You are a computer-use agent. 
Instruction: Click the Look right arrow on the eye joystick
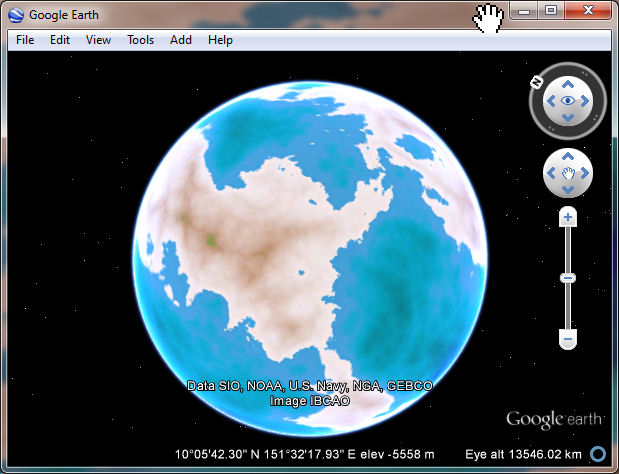585,101
